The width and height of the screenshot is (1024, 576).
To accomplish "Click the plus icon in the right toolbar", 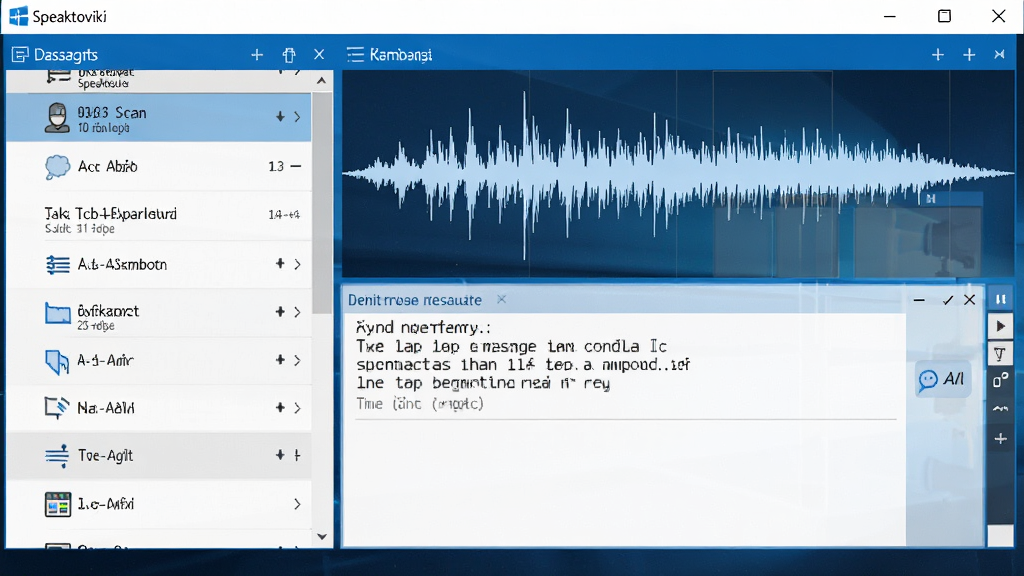I will tap(1000, 439).
